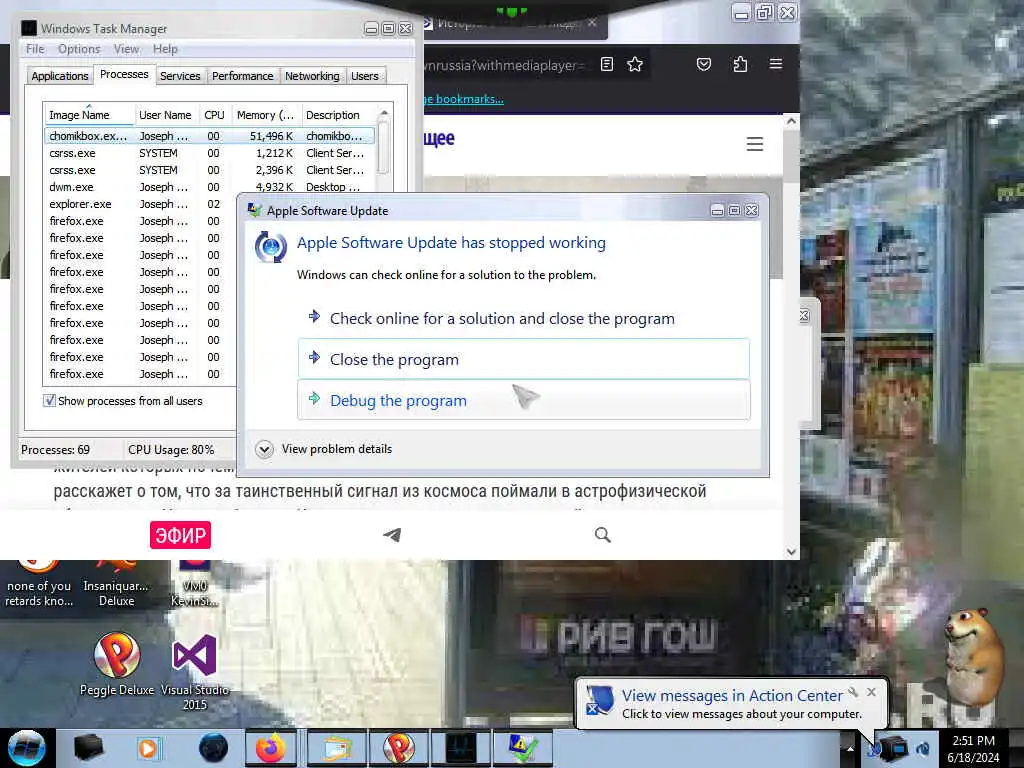Viewport: 1024px width, 768px height.
Task: Click View messages in Action Center
Action: pos(731,696)
